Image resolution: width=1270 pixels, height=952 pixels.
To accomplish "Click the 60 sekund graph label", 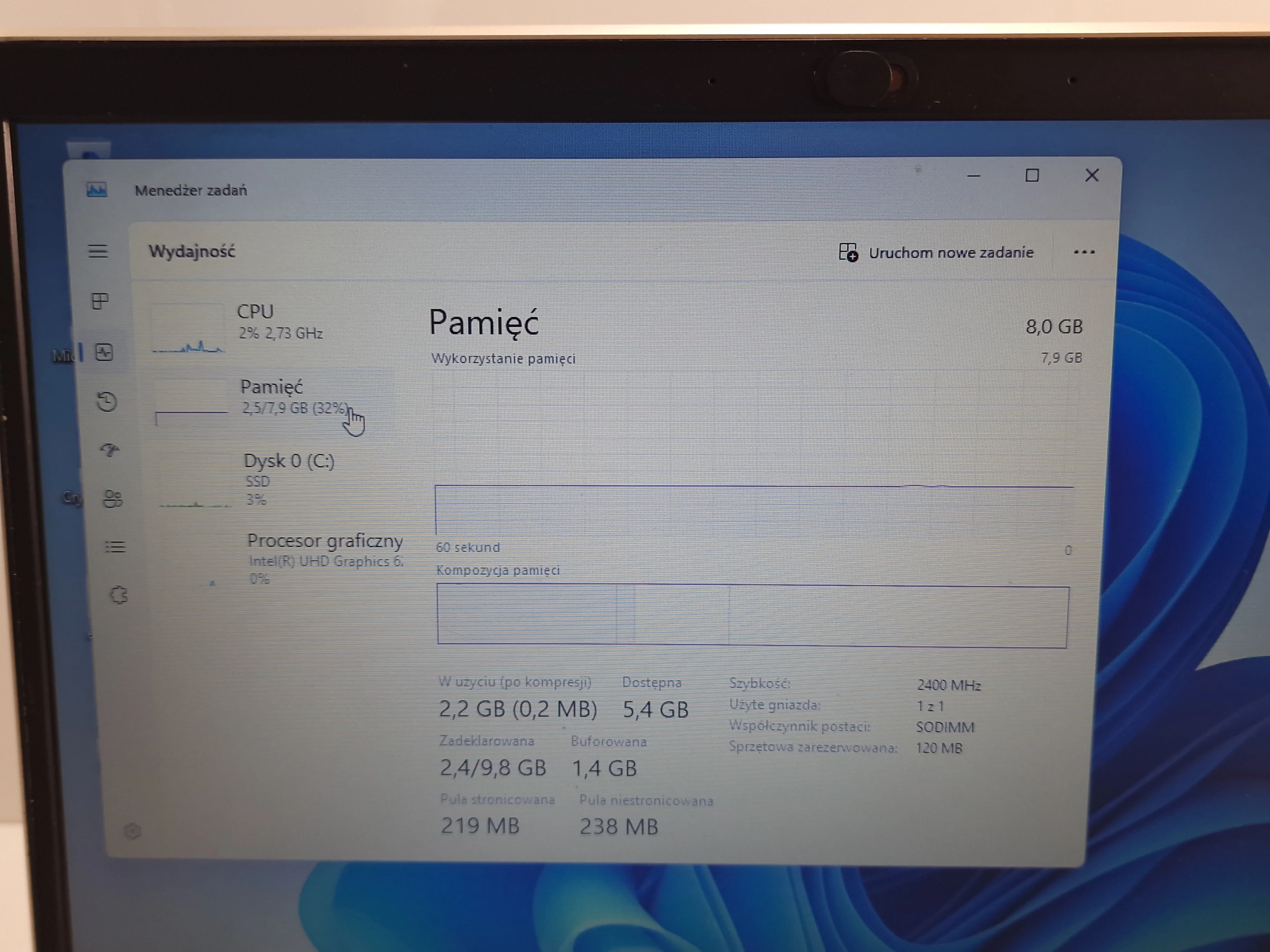I will (467, 547).
